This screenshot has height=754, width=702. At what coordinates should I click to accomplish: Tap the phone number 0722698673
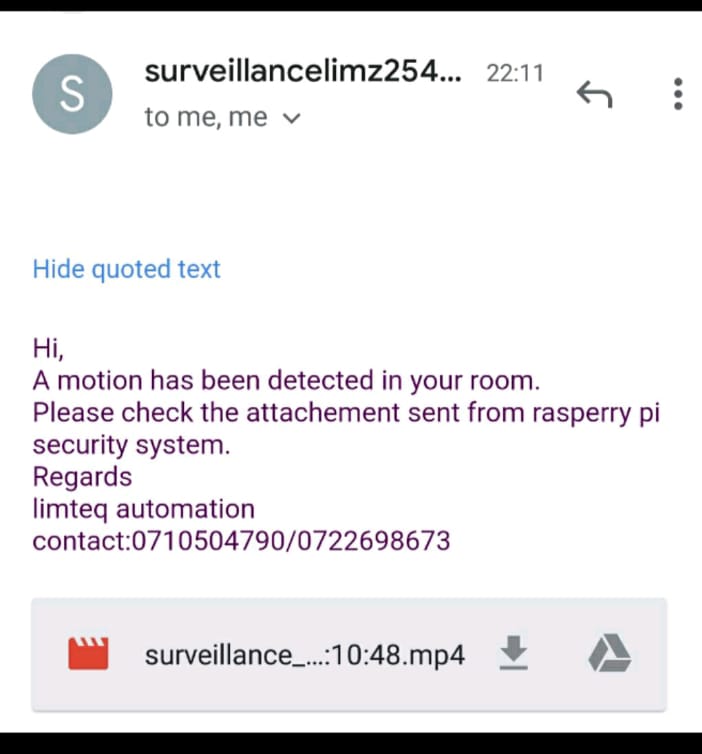374,541
